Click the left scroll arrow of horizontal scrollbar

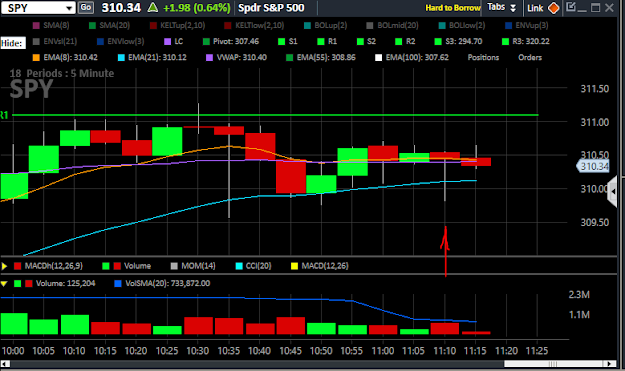click(5, 364)
